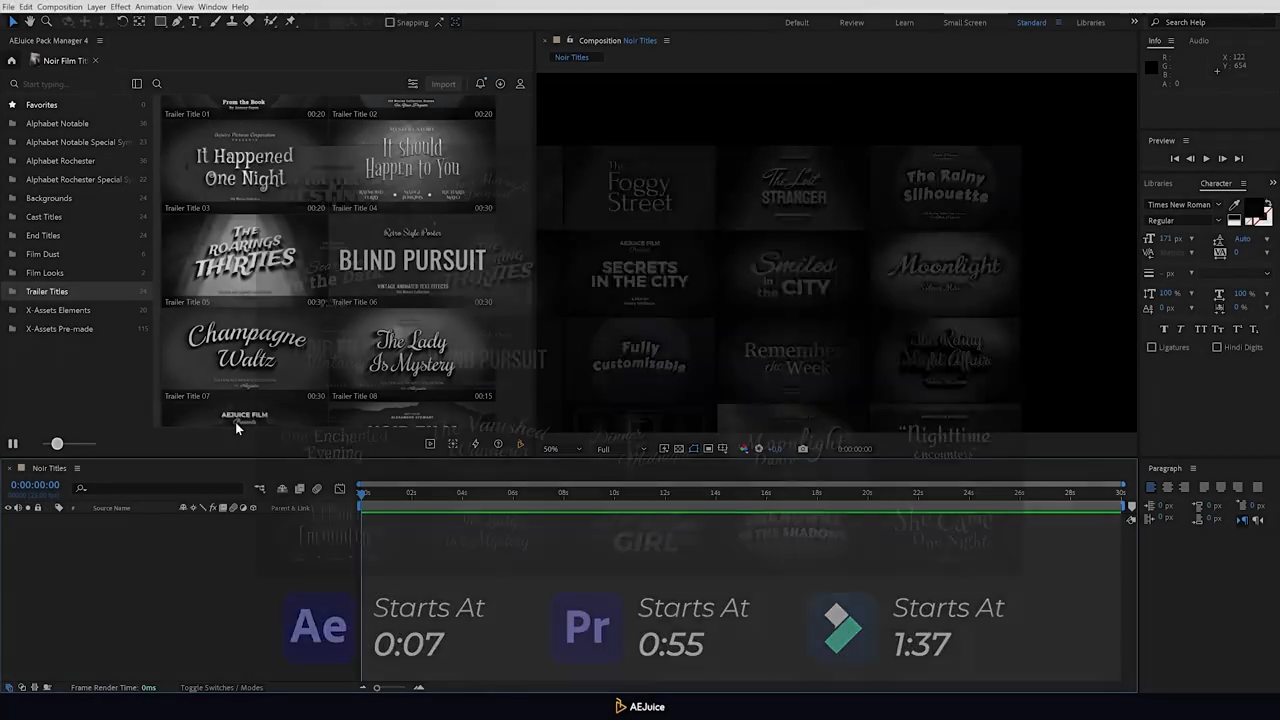Open the Window menu
Screen dimensions: 1280x720
tap(212, 7)
